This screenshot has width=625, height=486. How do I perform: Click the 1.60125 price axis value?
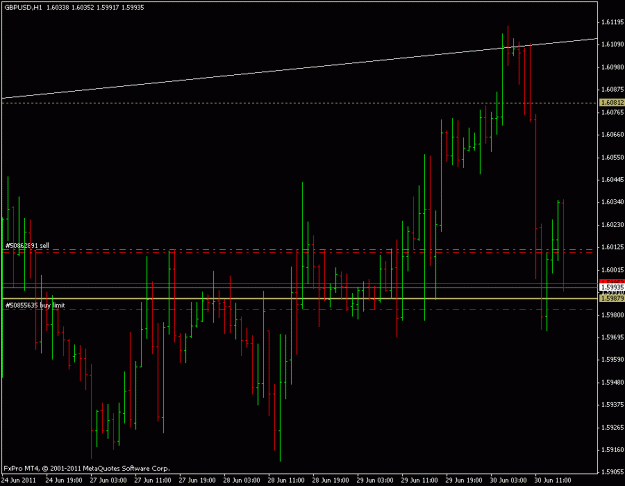point(612,247)
